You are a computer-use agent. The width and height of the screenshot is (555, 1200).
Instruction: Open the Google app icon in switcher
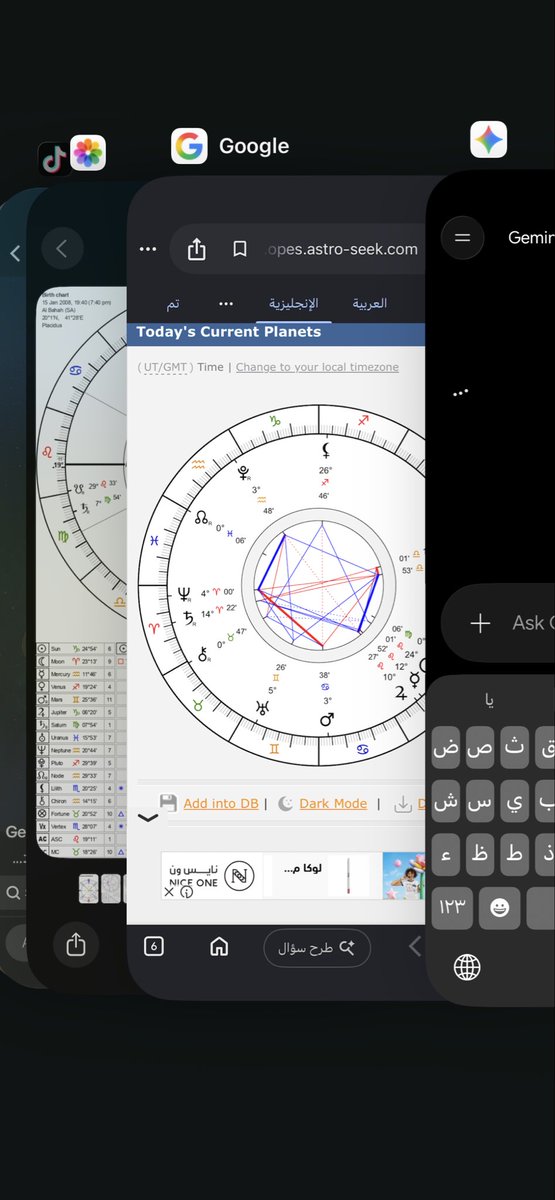pyautogui.click(x=189, y=146)
